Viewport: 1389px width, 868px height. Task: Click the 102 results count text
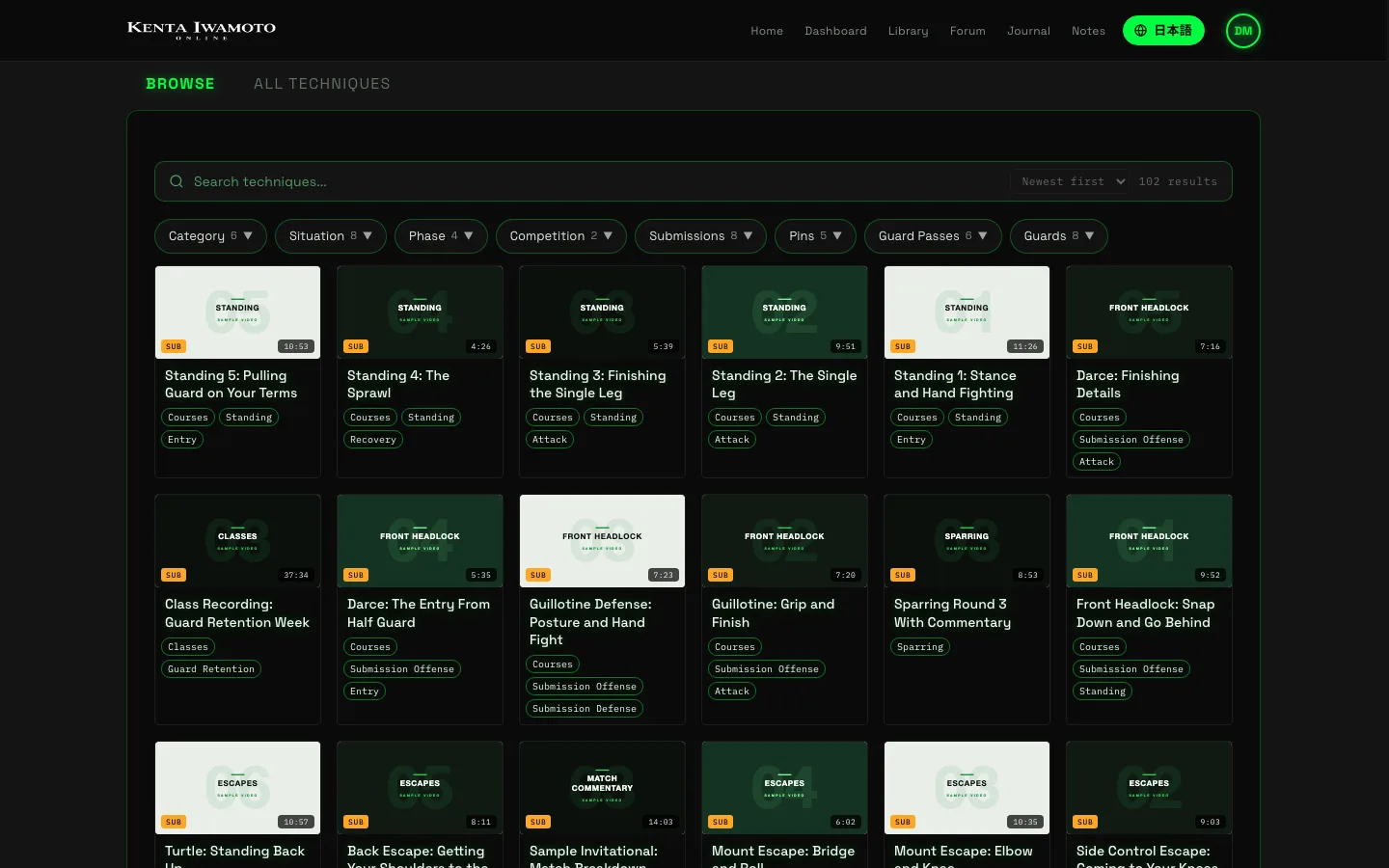pyautogui.click(x=1178, y=181)
